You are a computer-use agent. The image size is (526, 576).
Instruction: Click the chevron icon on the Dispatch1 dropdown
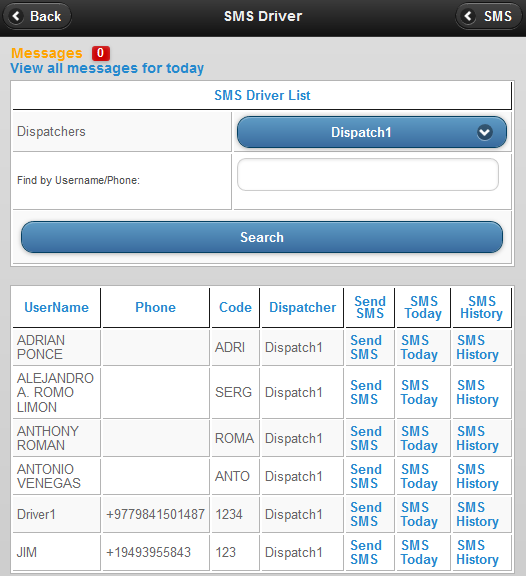point(485,132)
